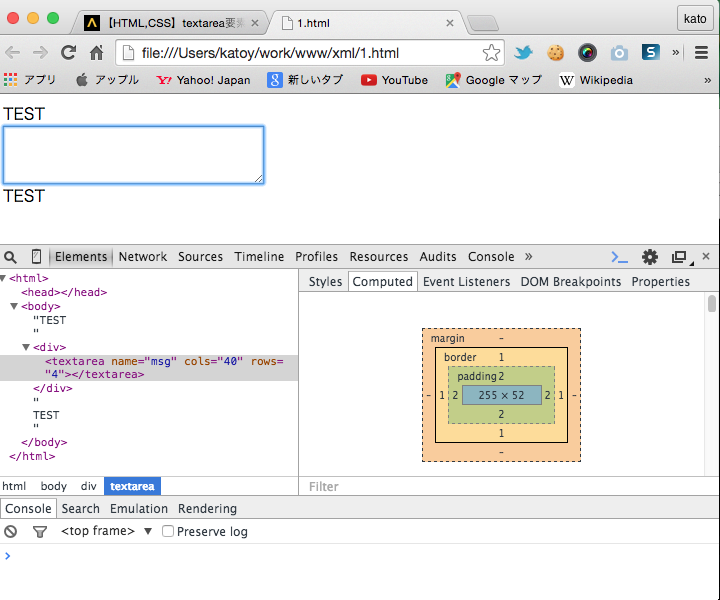Select body in the breadcrumb bar

54,486
